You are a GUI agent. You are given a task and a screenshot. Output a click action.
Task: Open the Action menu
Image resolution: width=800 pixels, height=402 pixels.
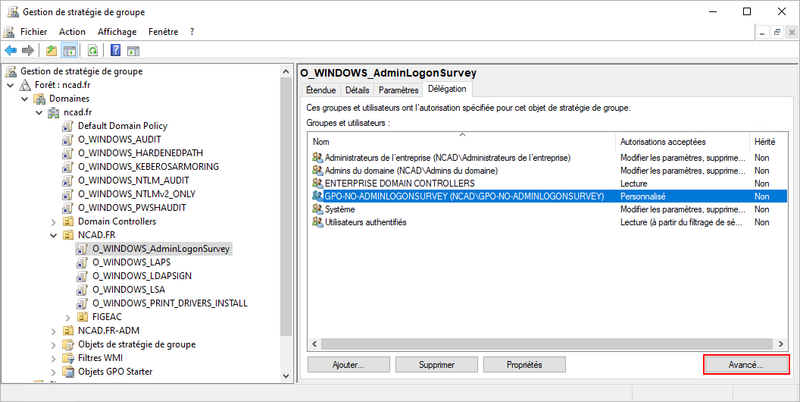pyautogui.click(x=72, y=32)
